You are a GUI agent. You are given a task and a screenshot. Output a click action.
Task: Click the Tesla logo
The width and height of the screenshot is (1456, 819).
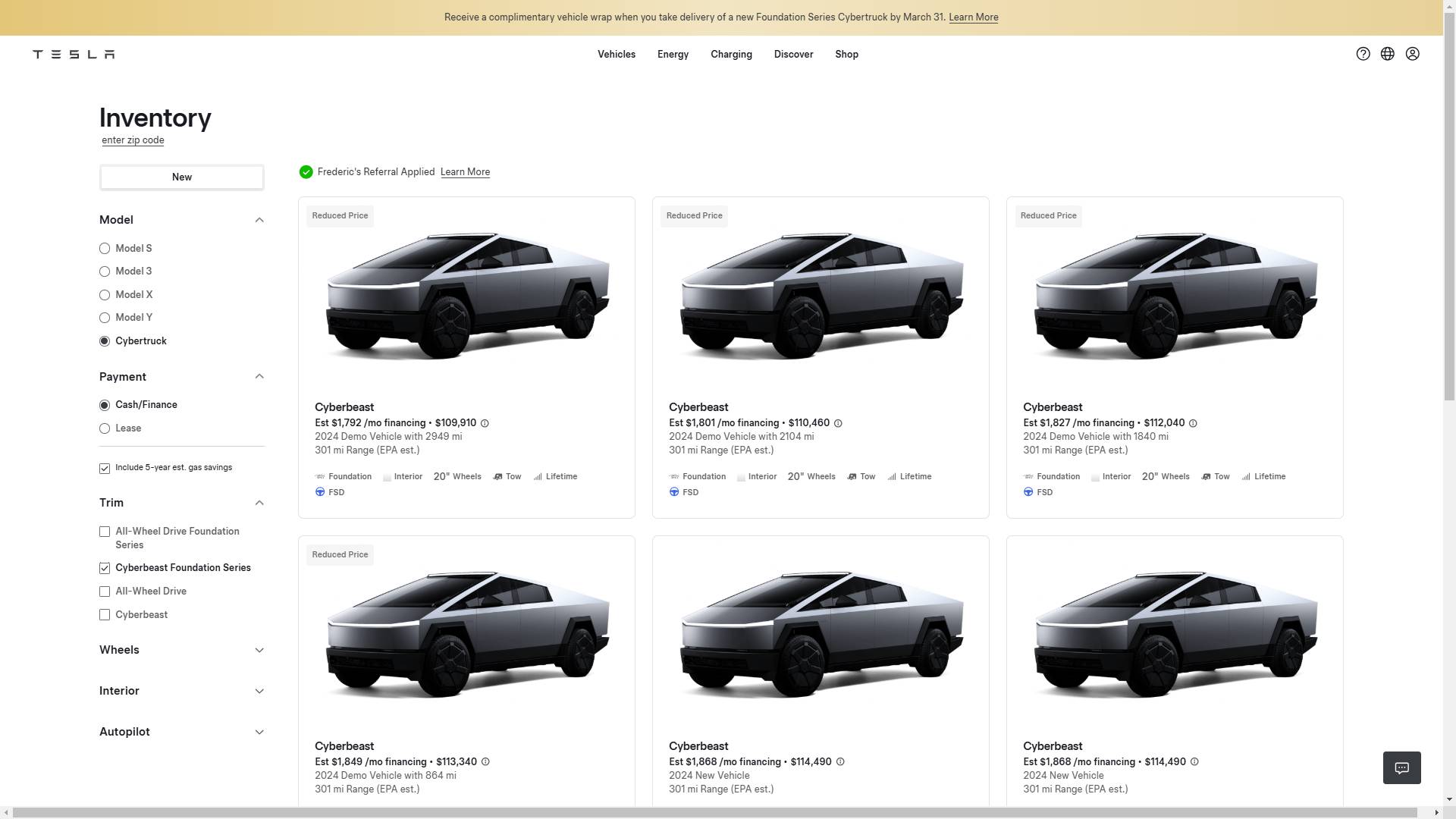[x=74, y=54]
